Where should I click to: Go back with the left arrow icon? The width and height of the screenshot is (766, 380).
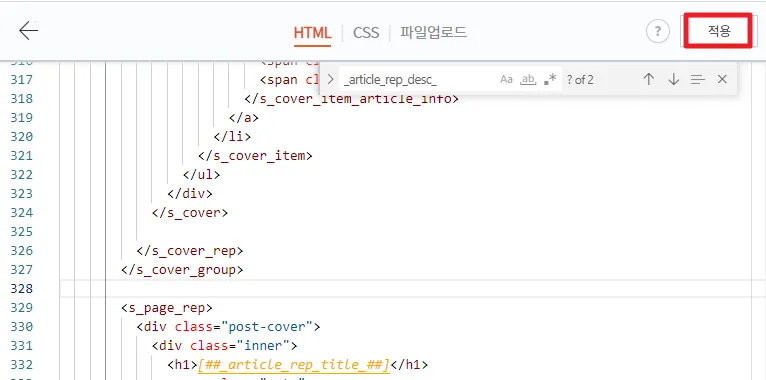[x=28, y=31]
